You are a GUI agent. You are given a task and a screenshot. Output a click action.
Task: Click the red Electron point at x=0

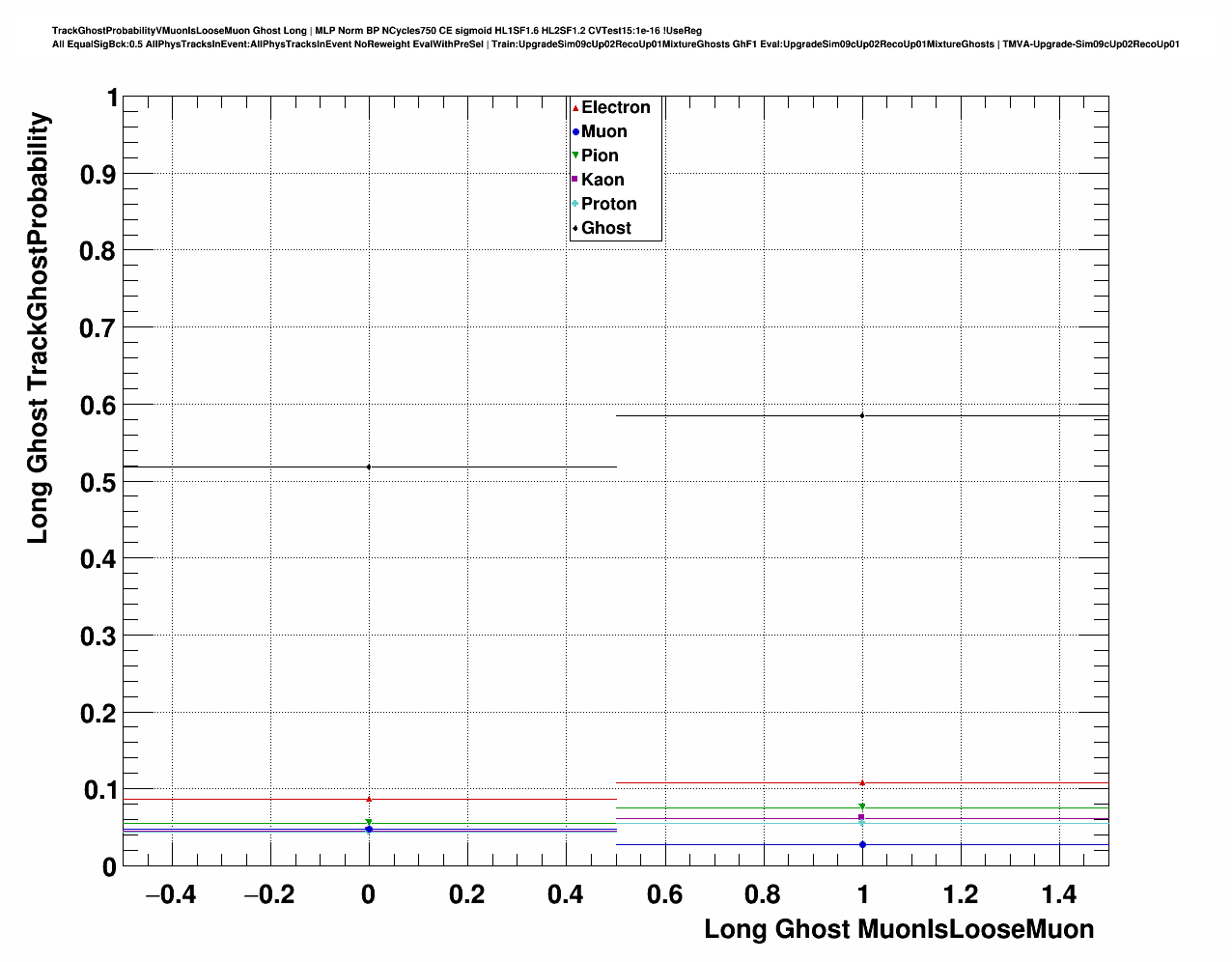click(369, 799)
